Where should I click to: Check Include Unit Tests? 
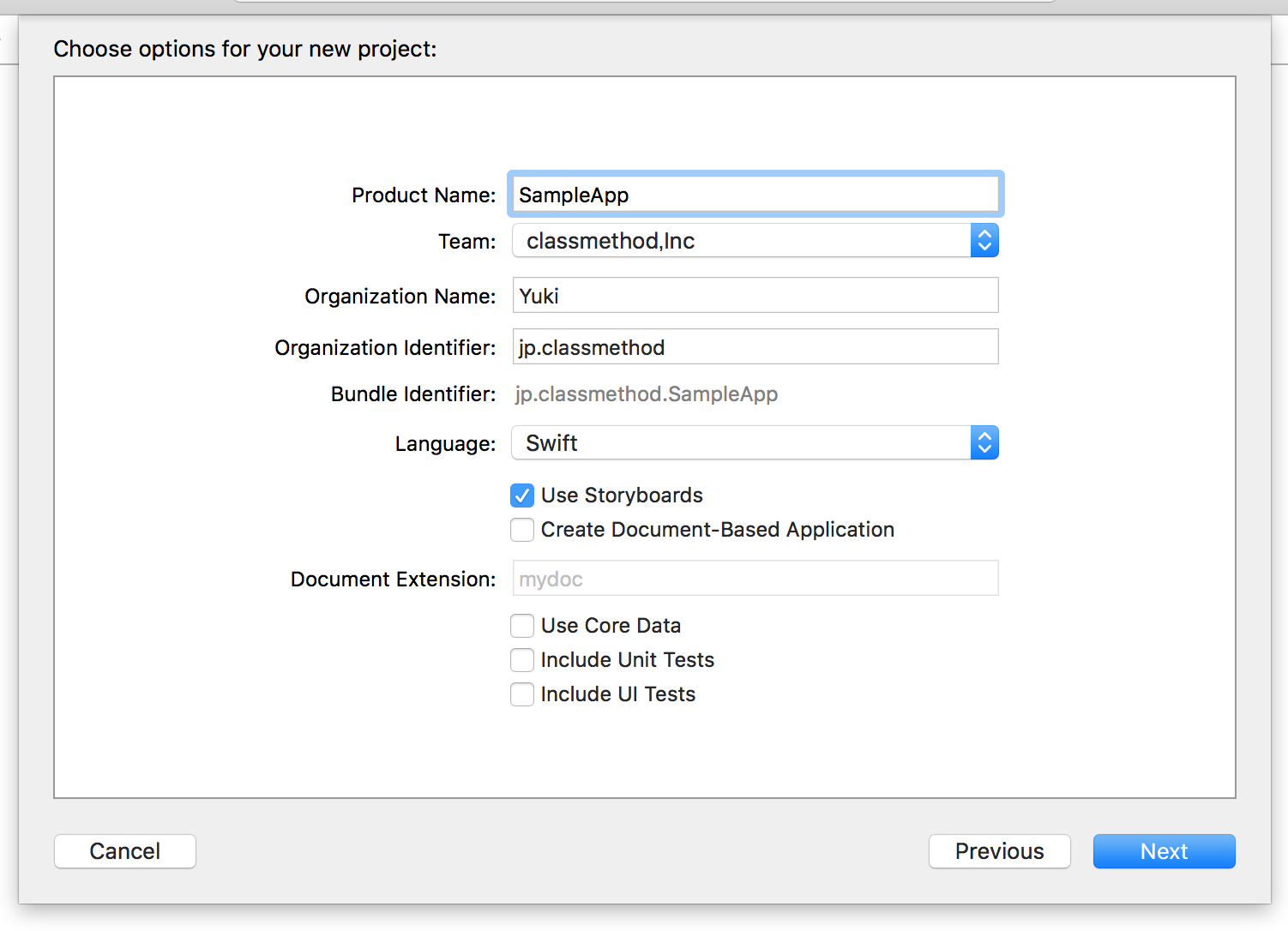point(522,660)
